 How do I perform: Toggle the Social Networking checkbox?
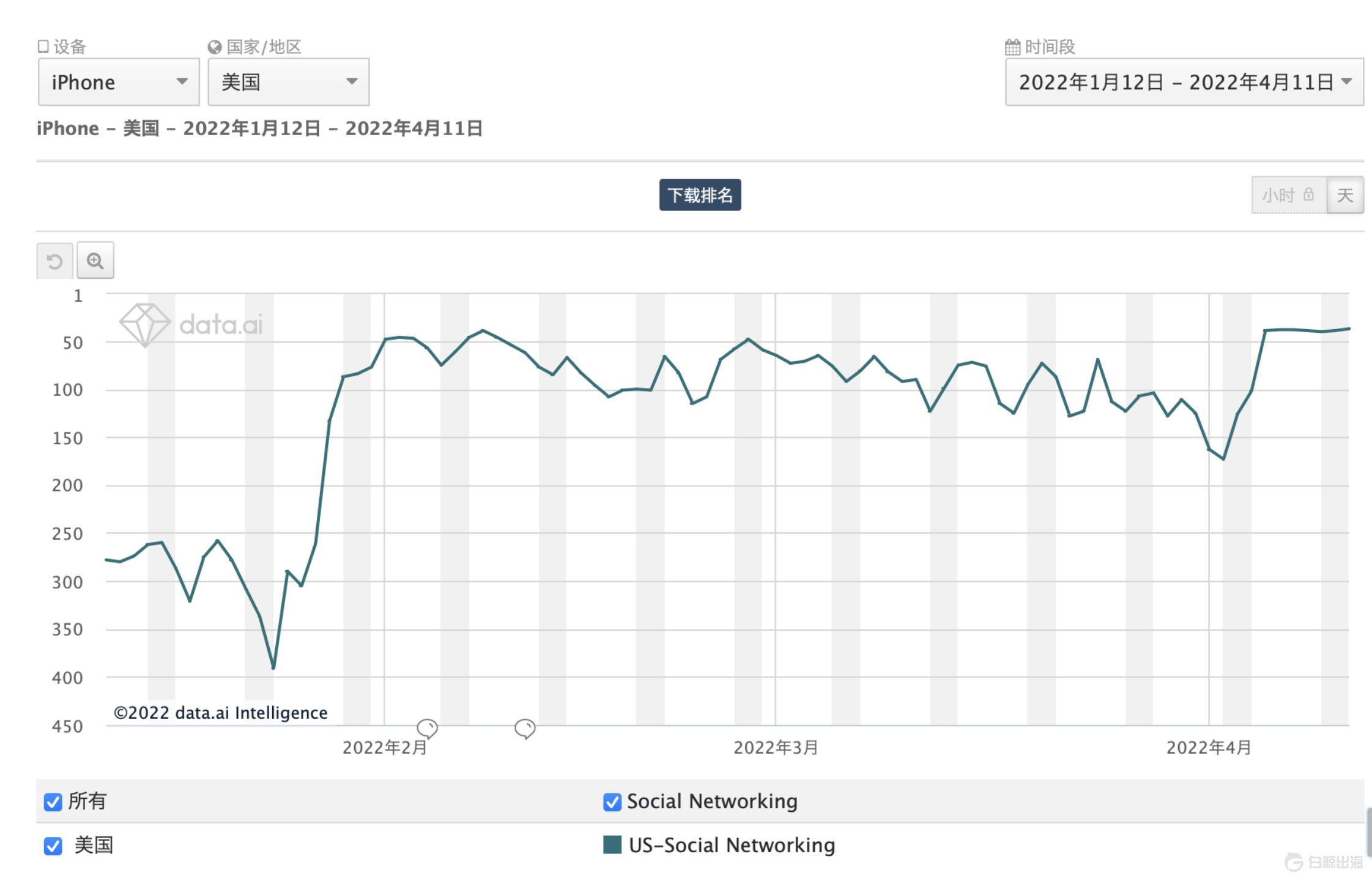(x=612, y=802)
